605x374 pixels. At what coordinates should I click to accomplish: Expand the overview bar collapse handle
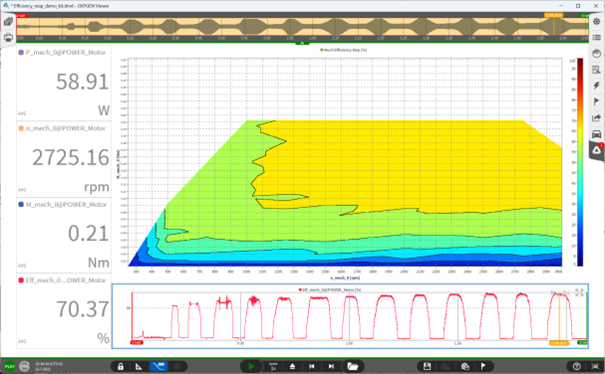click(x=302, y=43)
